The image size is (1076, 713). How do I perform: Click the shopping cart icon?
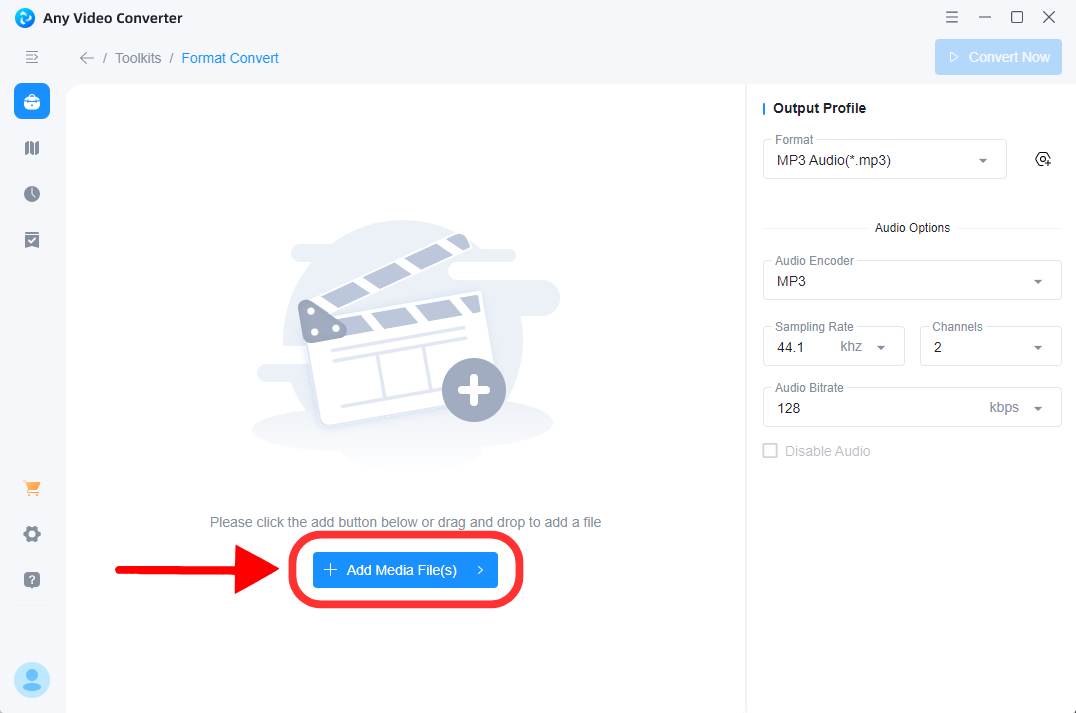(x=32, y=488)
